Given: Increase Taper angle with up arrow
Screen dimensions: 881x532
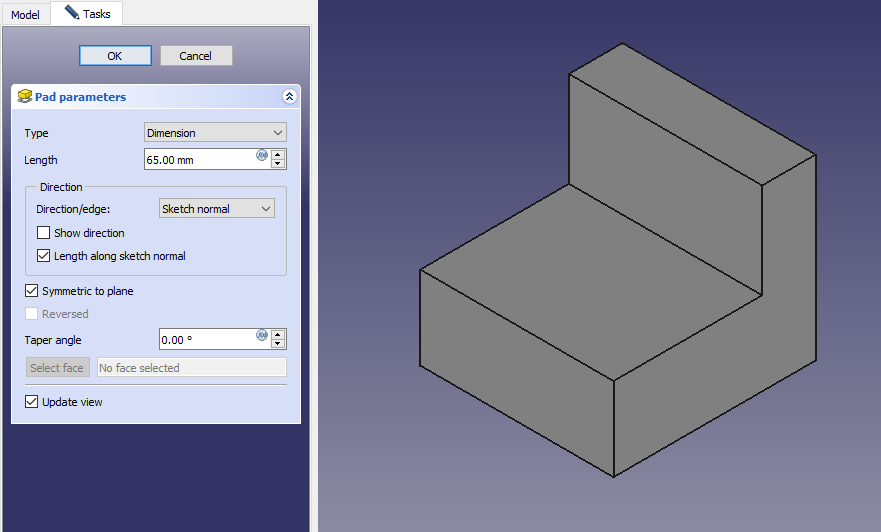Looking at the screenshot, I should tap(279, 334).
